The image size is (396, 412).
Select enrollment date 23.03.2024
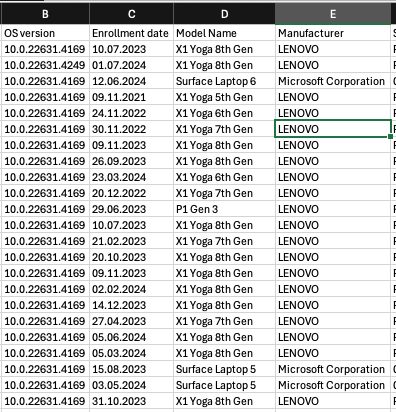point(132,177)
